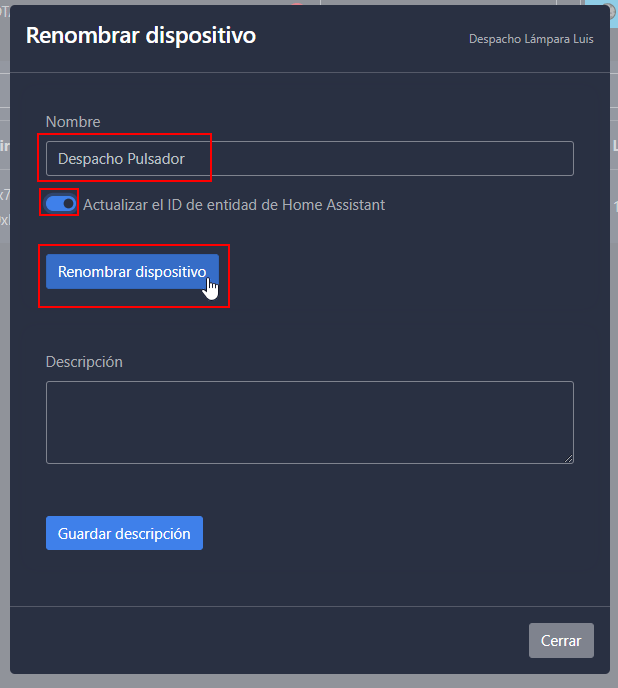Viewport: 618px width, 688px height.
Task: Click the "Despacho Lámpara Luis" device name
Action: click(x=531, y=39)
